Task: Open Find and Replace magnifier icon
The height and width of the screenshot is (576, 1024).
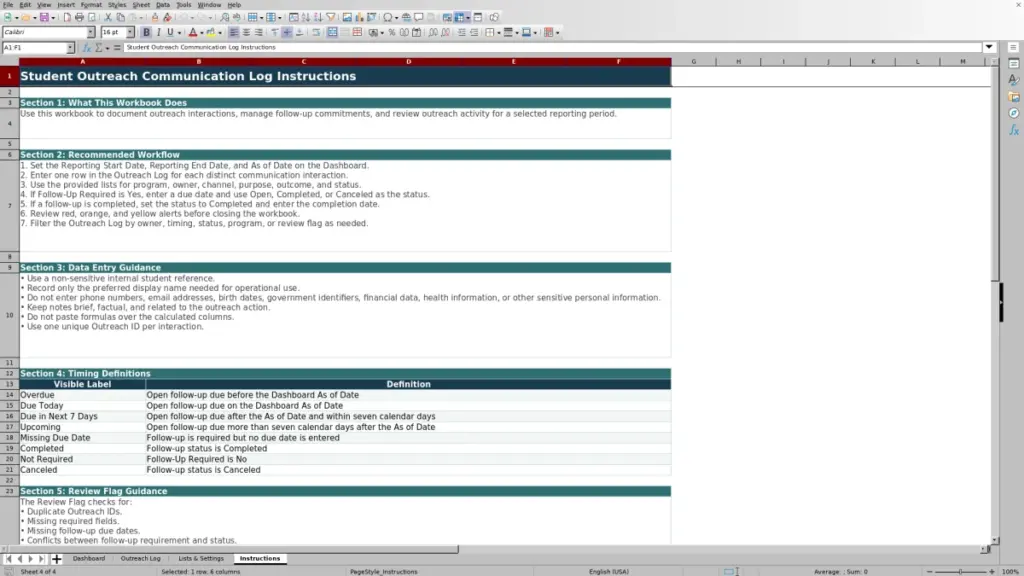Action: click(224, 17)
